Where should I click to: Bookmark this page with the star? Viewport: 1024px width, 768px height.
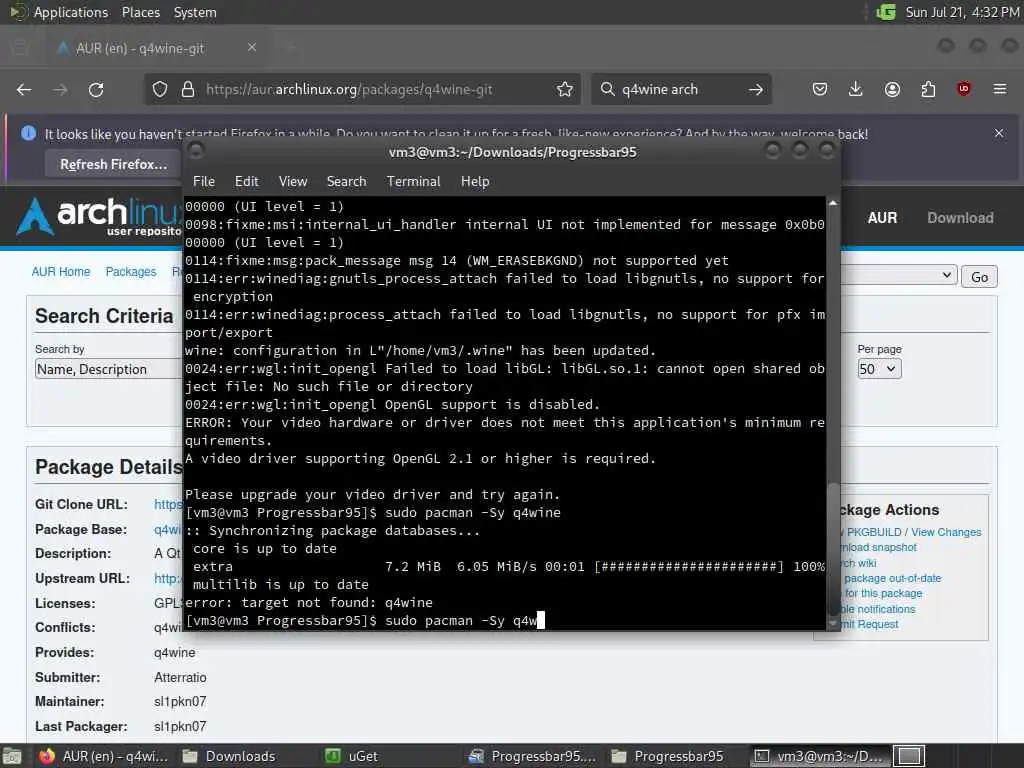click(x=565, y=89)
